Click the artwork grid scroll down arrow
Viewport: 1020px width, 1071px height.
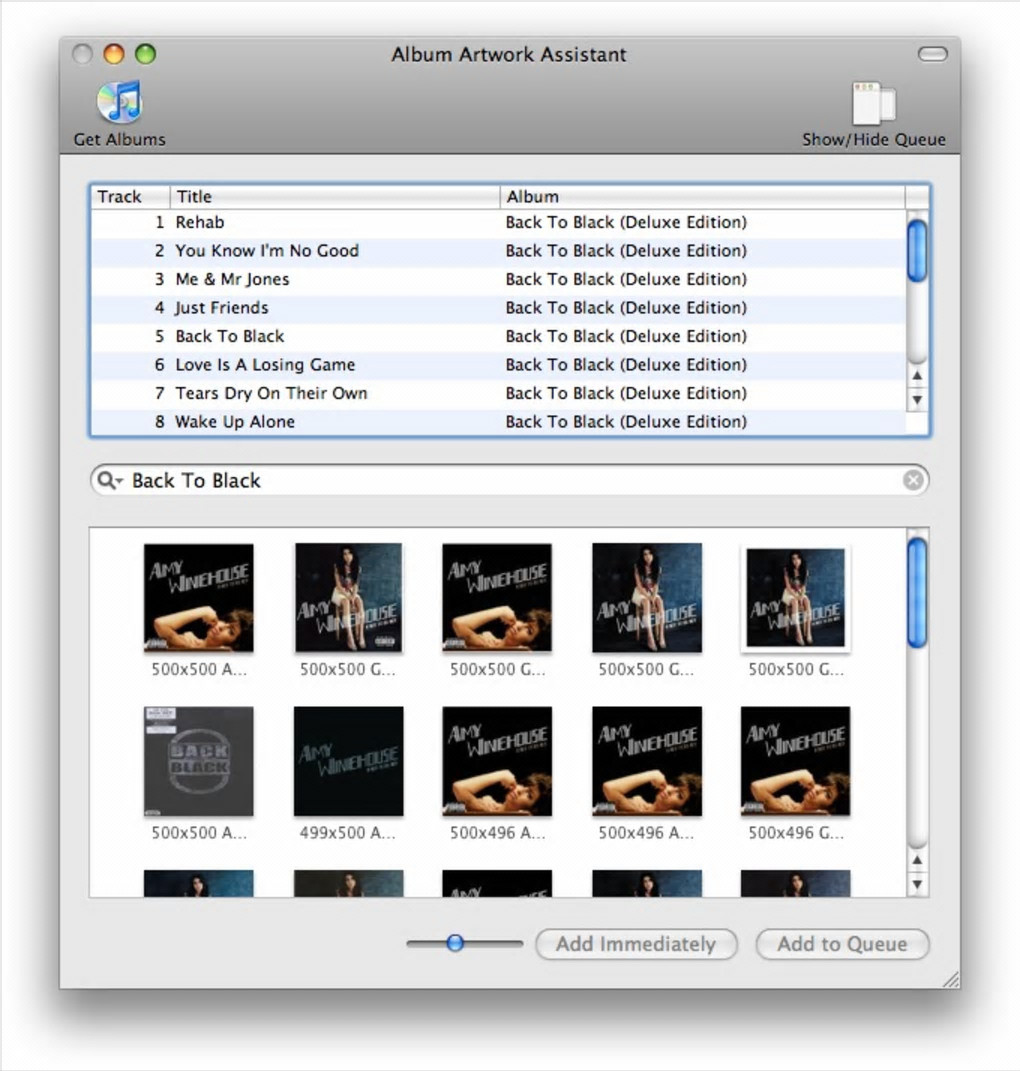pos(917,885)
